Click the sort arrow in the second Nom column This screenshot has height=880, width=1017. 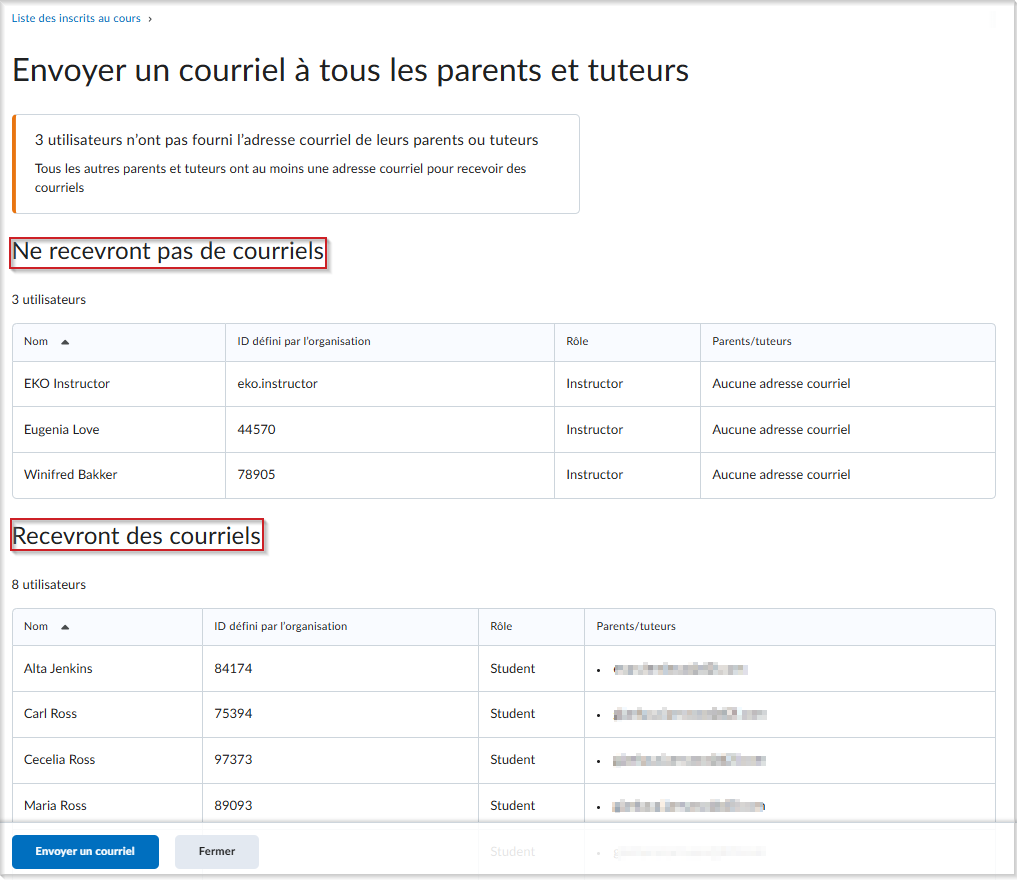tap(64, 626)
